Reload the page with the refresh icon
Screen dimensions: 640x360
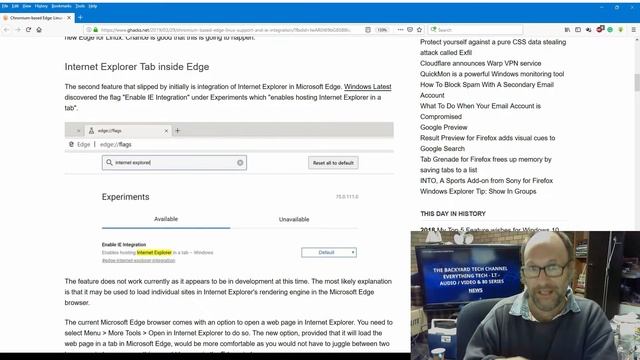tap(28, 30)
